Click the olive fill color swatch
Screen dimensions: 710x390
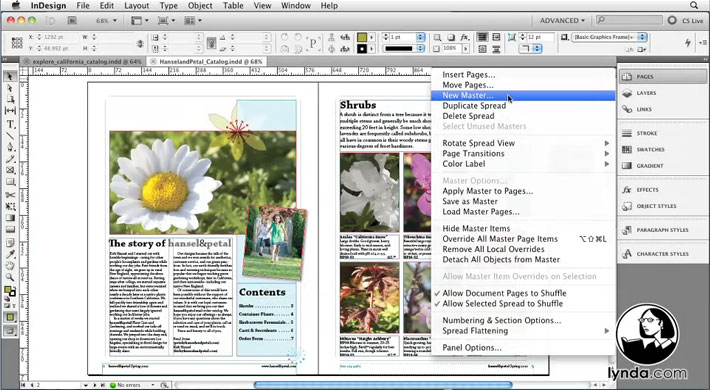(x=362, y=37)
